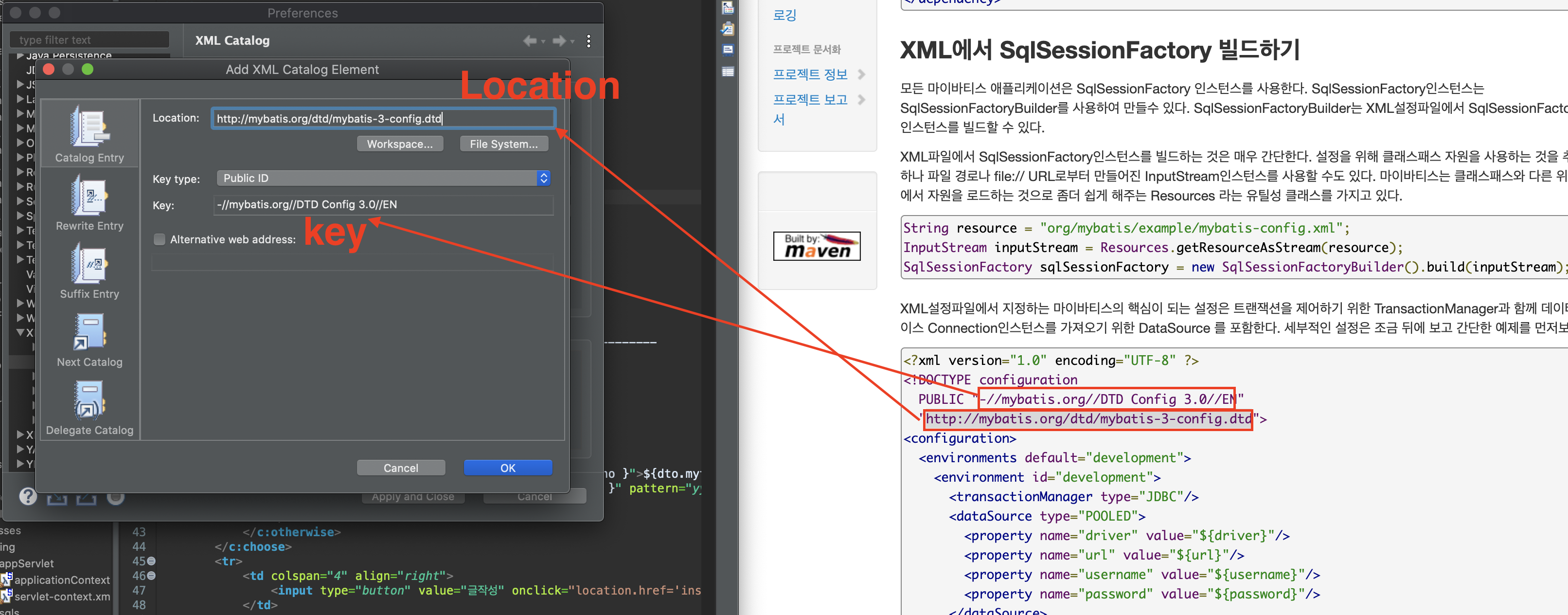Click the Preferences help question mark icon

27,496
